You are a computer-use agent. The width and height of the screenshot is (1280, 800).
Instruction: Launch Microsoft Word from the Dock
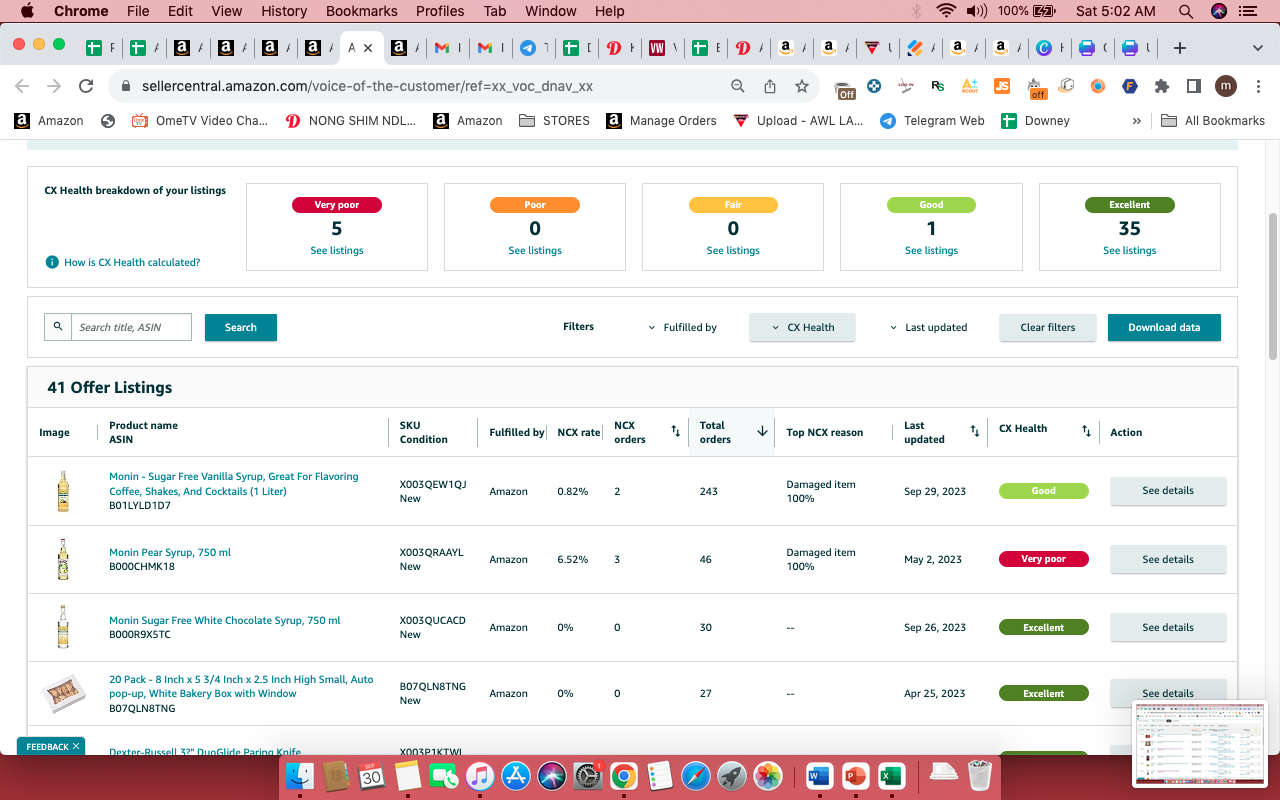(818, 775)
